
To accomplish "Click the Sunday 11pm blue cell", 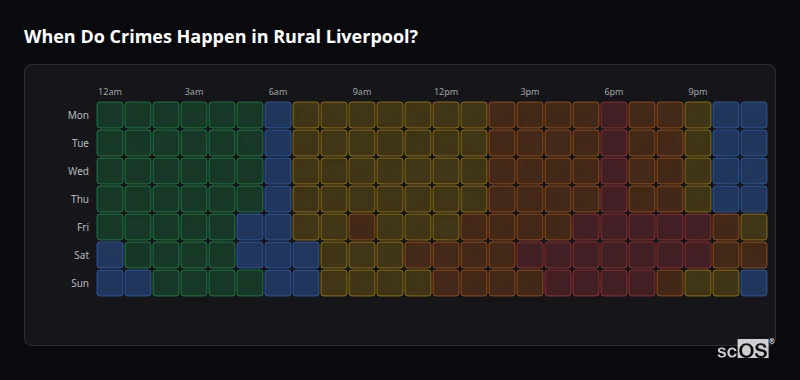I will [754, 283].
